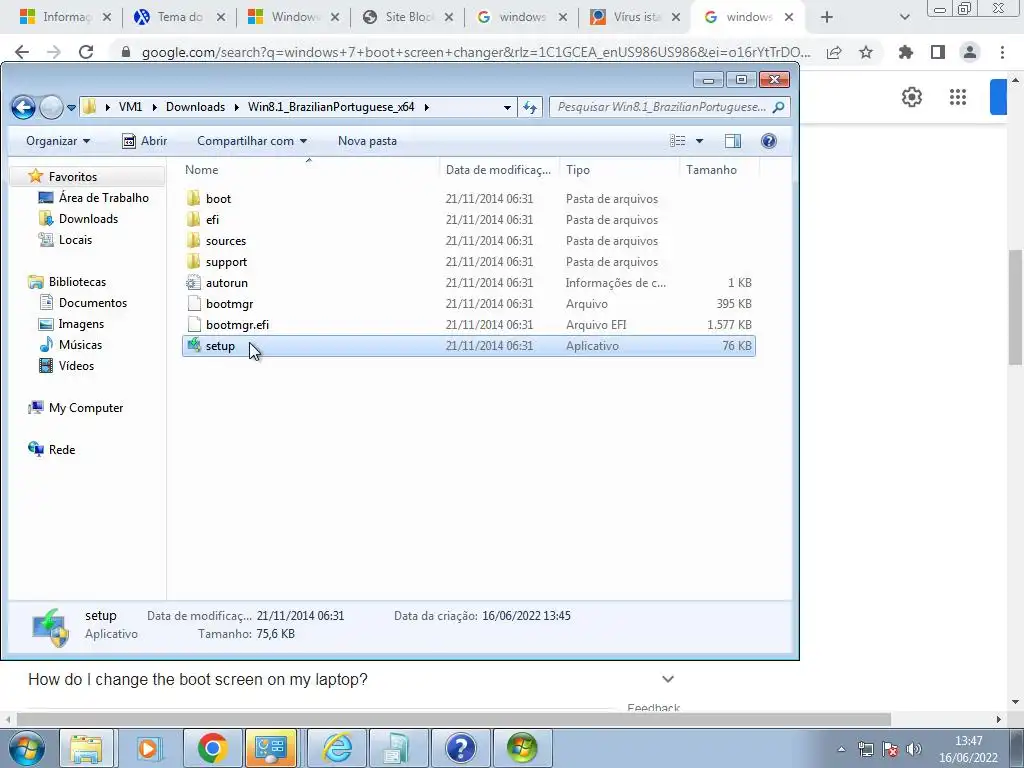The width and height of the screenshot is (1024, 768).
Task: Click Chrome tab search dropdown arrow
Action: (x=904, y=18)
